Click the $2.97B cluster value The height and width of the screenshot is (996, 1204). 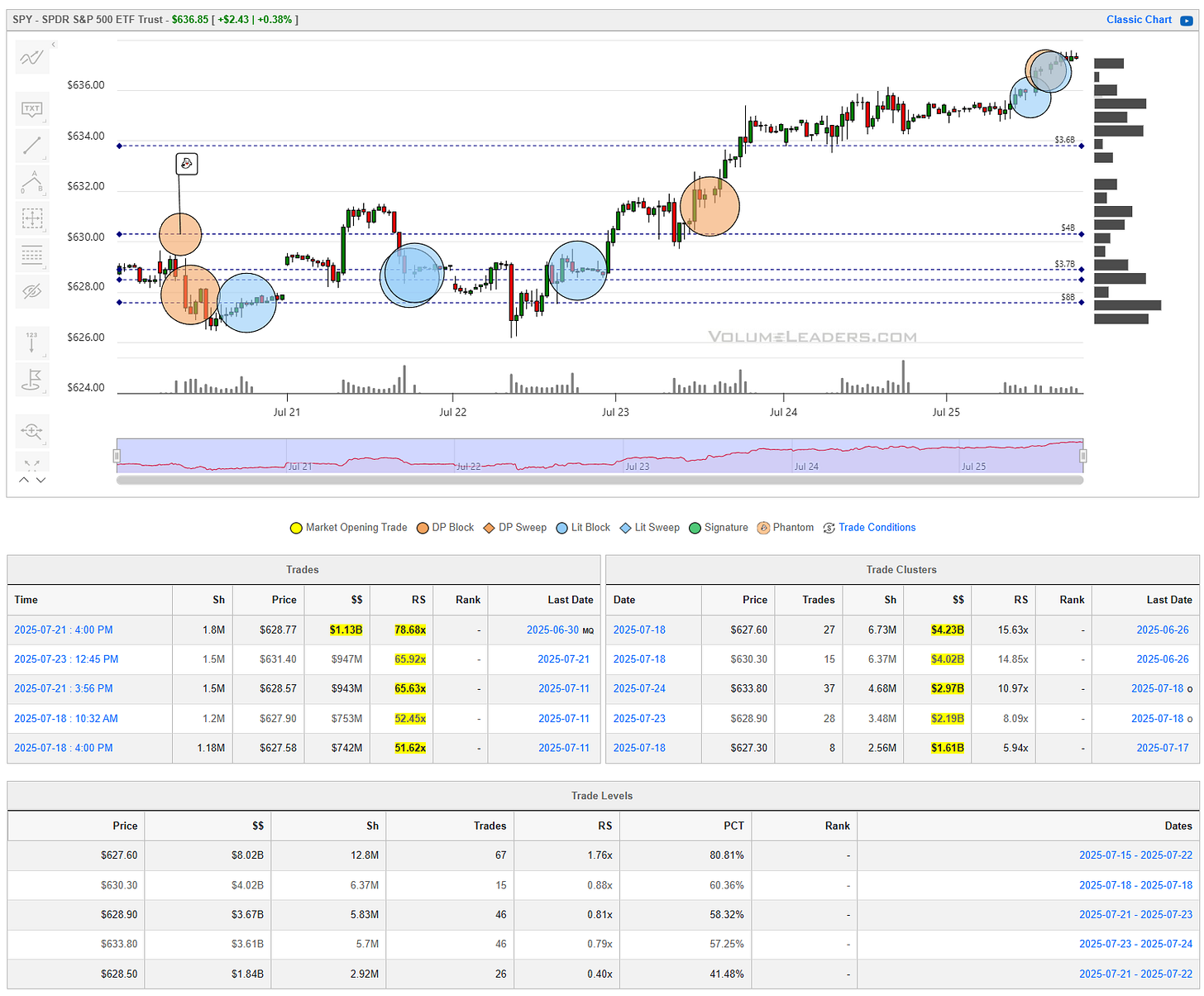[x=948, y=688]
